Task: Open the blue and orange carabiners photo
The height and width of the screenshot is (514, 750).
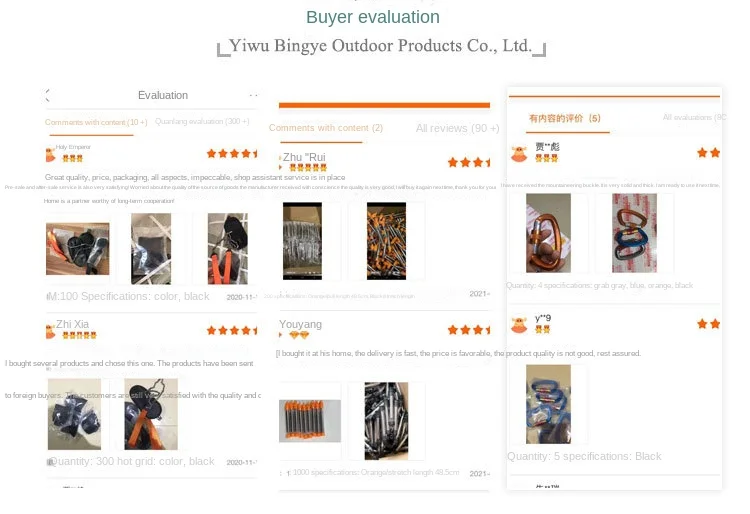Action: click(634, 233)
